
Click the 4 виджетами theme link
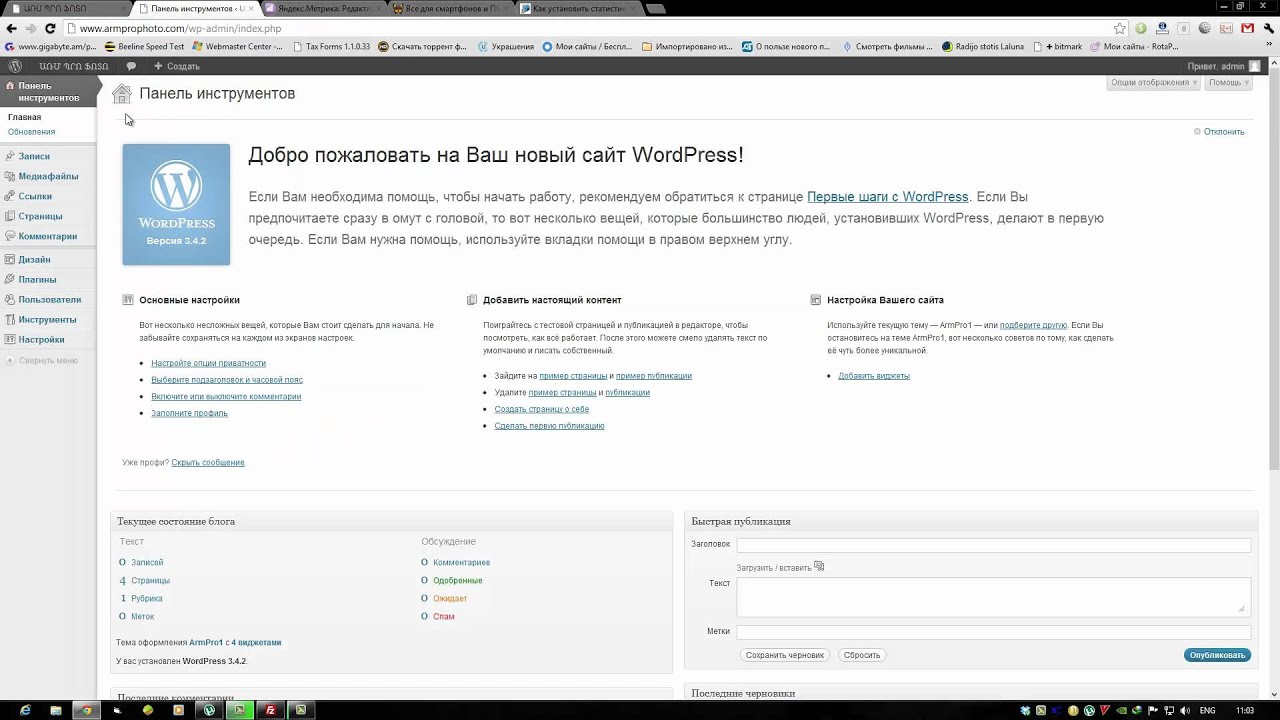pos(256,643)
